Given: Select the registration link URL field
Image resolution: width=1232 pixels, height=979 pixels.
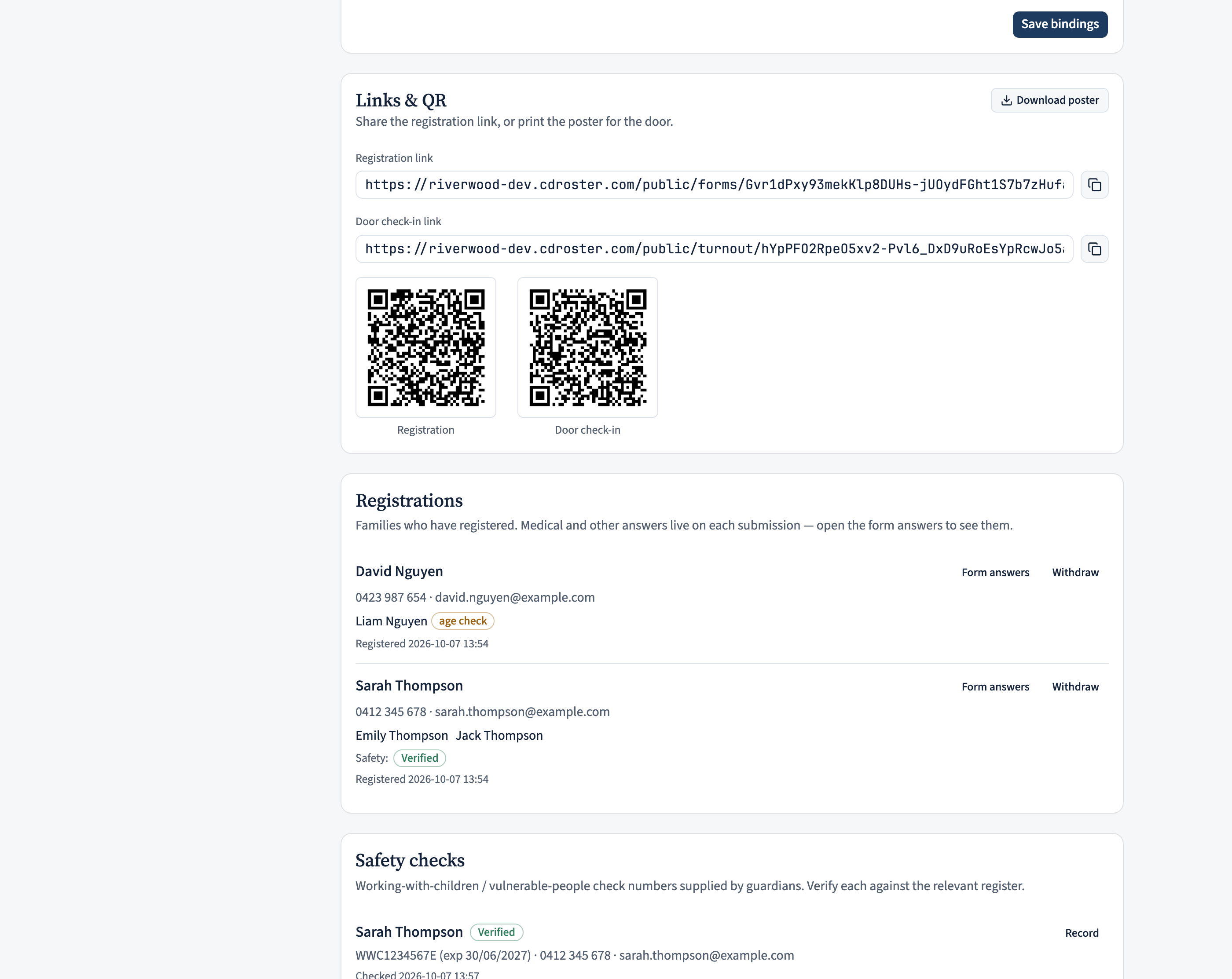Looking at the screenshot, I should [x=714, y=184].
